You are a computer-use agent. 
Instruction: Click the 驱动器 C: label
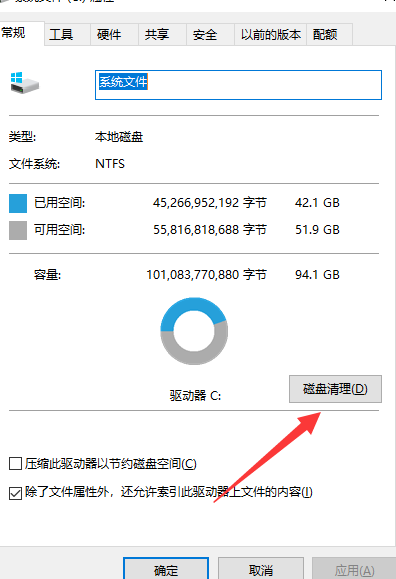(x=195, y=396)
